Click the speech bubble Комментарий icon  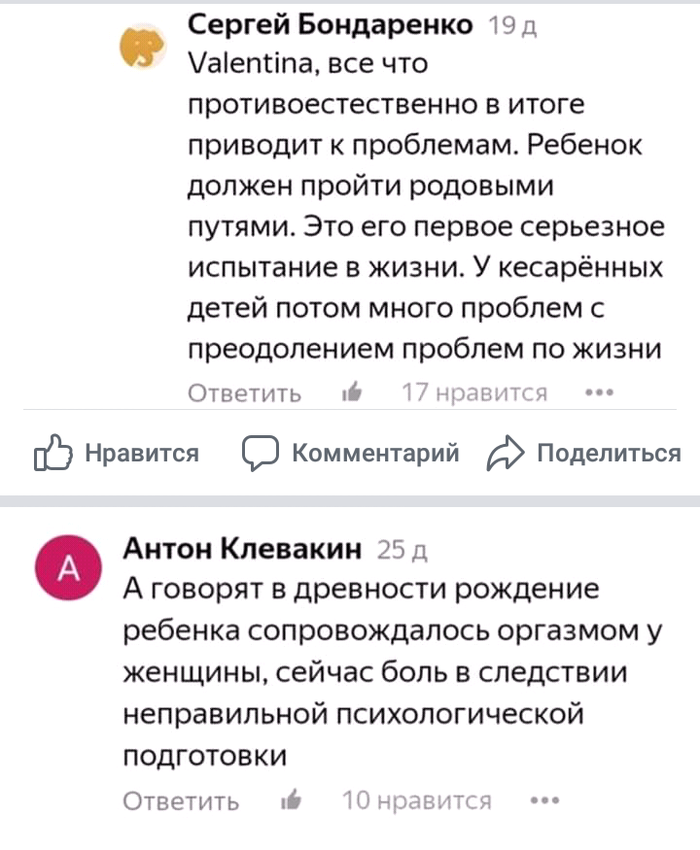tap(260, 453)
